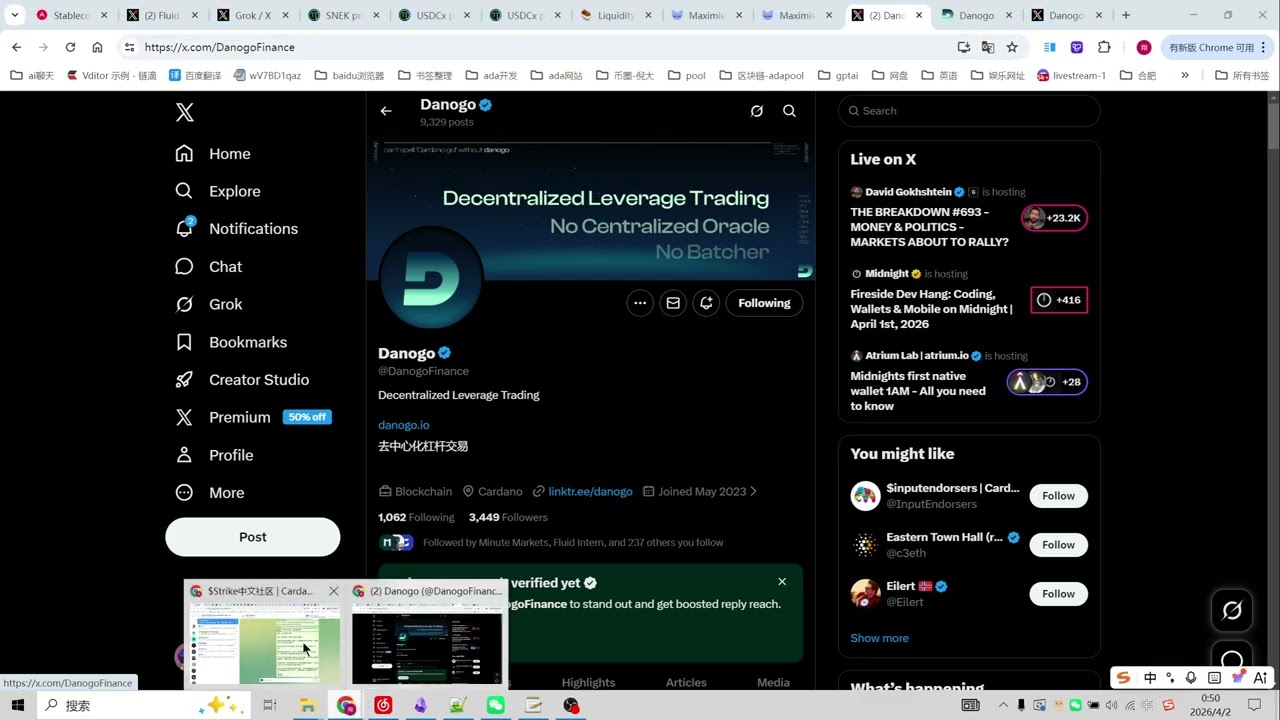This screenshot has height=720, width=1280.
Task: Click the Post button
Action: (x=253, y=537)
